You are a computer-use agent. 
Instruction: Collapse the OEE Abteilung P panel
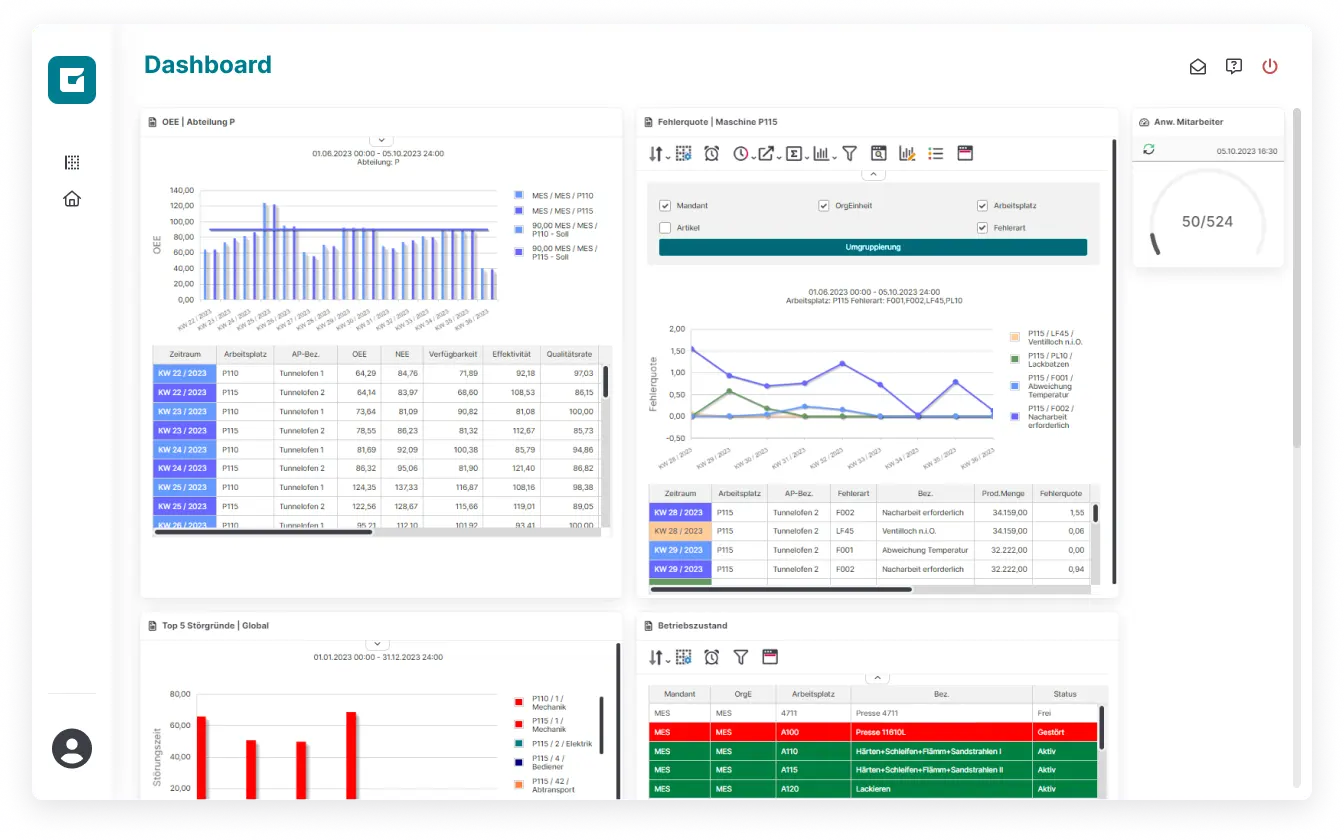[381, 139]
